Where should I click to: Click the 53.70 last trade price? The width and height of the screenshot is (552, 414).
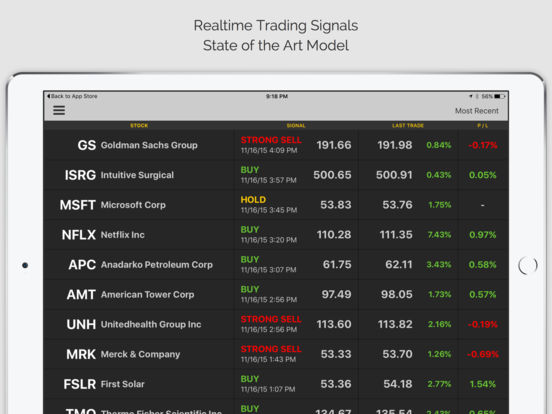tap(397, 355)
